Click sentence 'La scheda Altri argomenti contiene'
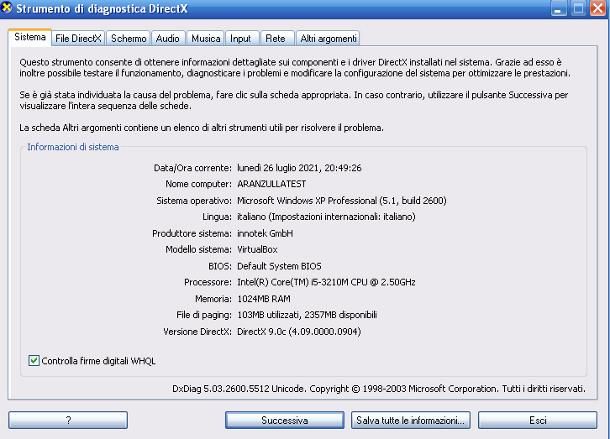The image size is (610, 439). click(201, 128)
